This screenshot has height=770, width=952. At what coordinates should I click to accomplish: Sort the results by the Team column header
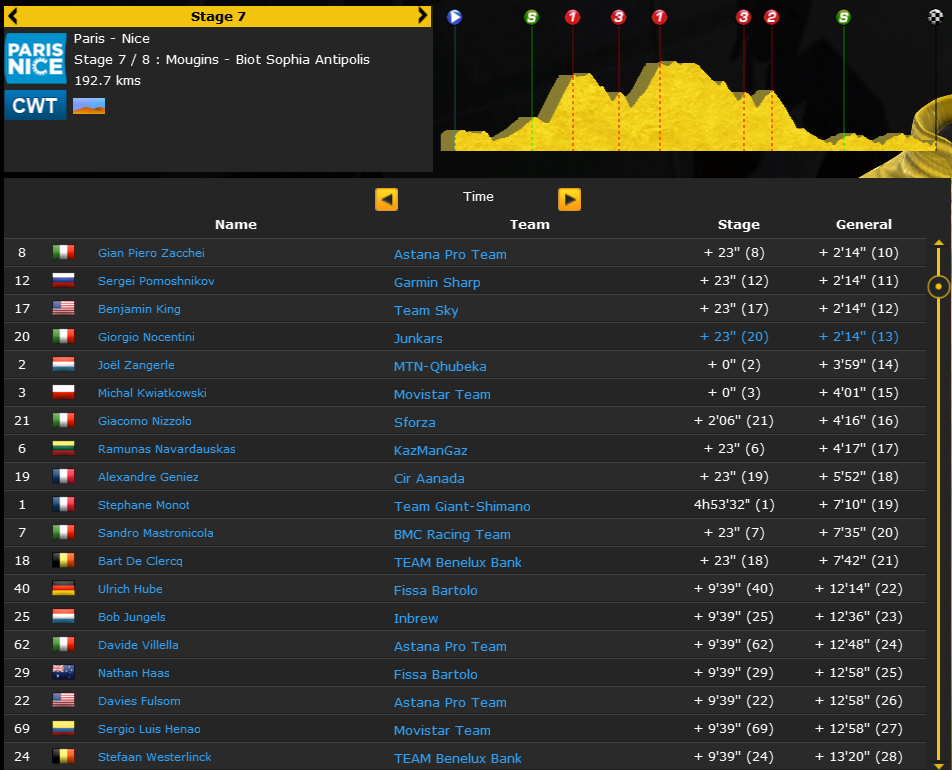point(530,225)
